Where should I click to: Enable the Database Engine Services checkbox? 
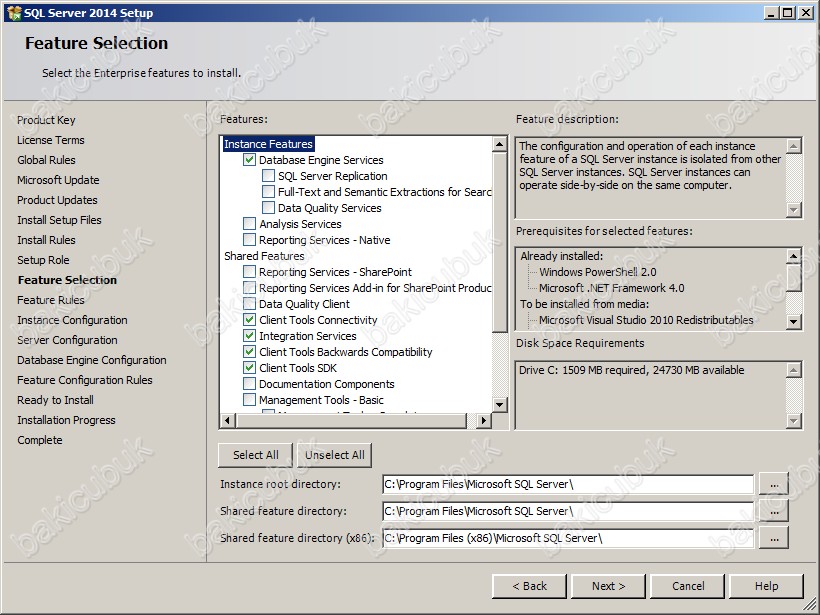tap(249, 160)
